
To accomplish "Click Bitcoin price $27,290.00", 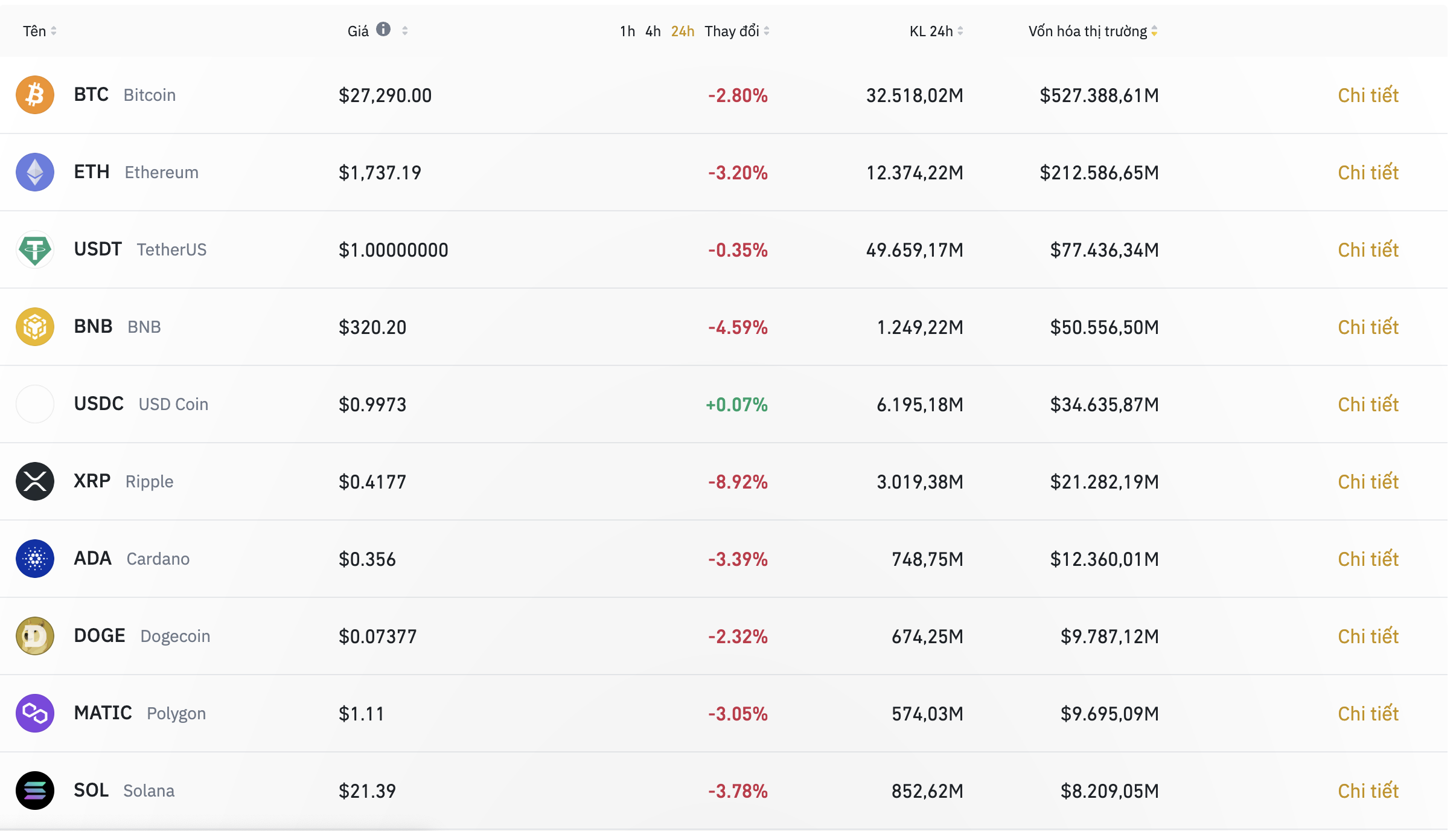I will tap(385, 95).
